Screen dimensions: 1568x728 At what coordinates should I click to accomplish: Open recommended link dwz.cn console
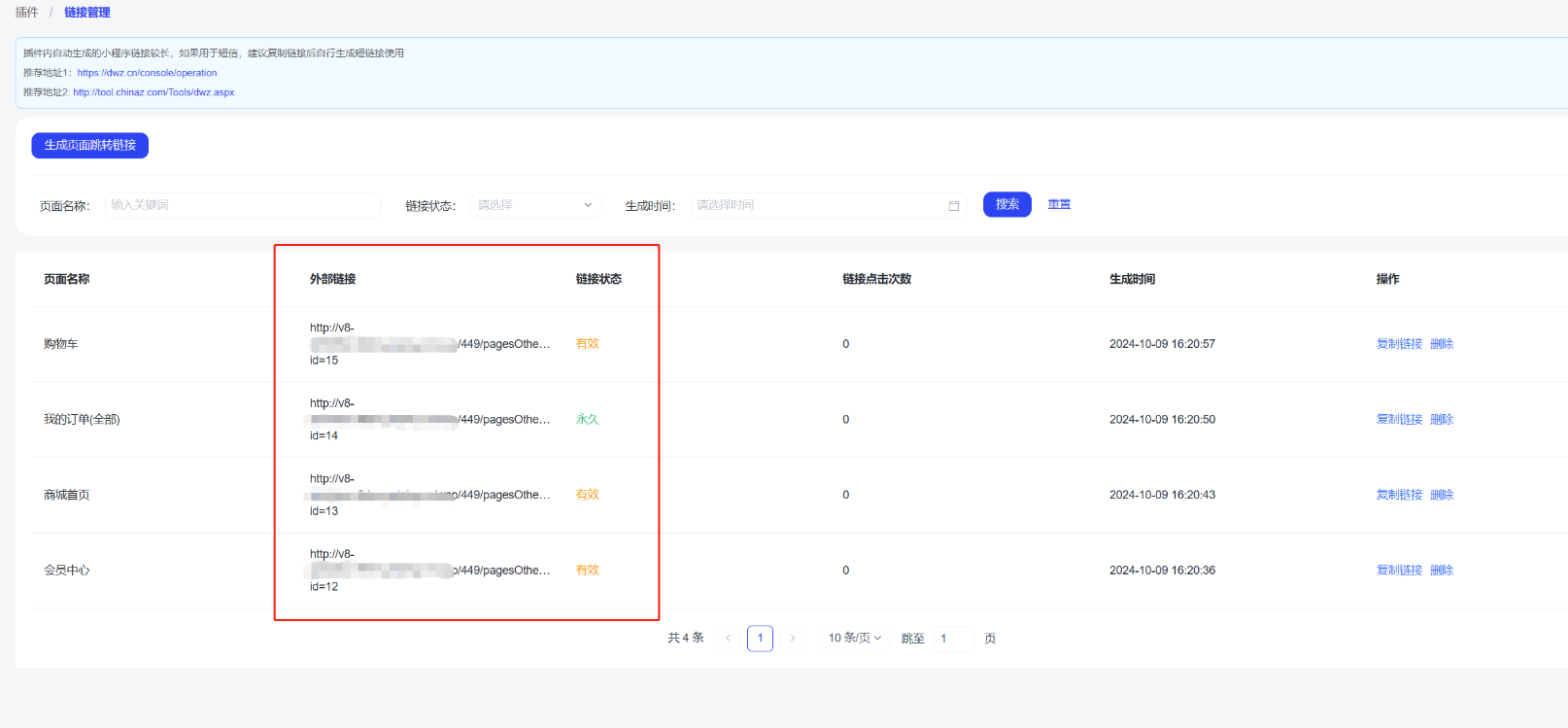pos(147,73)
